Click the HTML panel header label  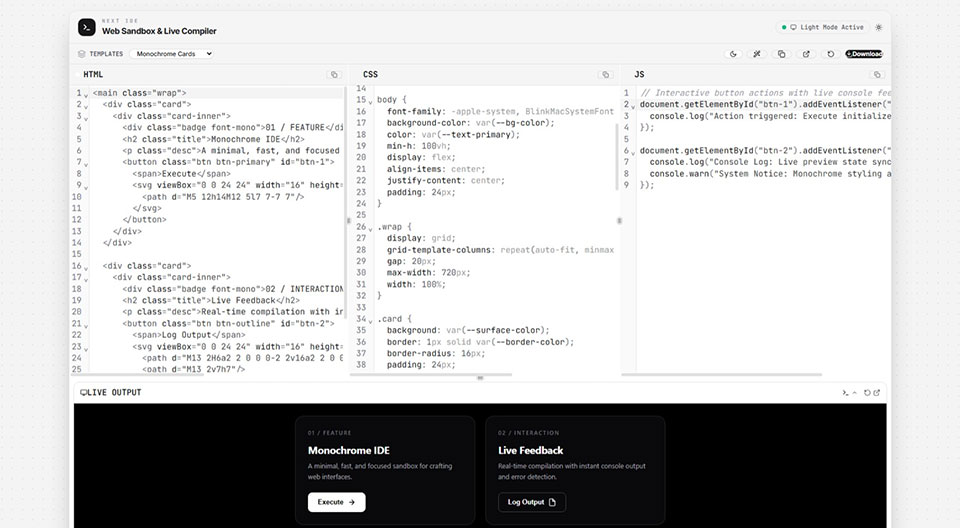tap(93, 75)
